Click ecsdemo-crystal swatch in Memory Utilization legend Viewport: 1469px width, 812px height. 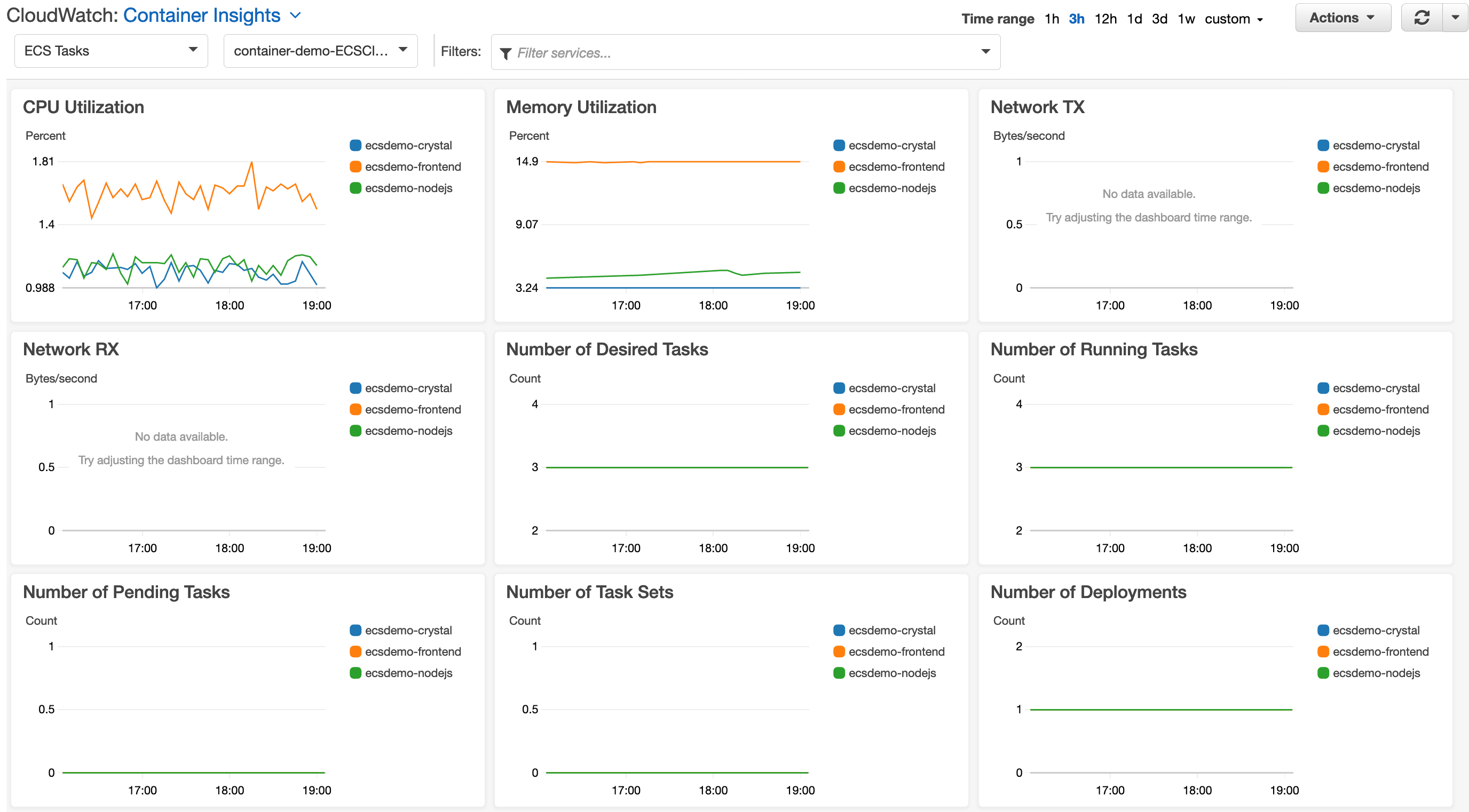pos(839,145)
